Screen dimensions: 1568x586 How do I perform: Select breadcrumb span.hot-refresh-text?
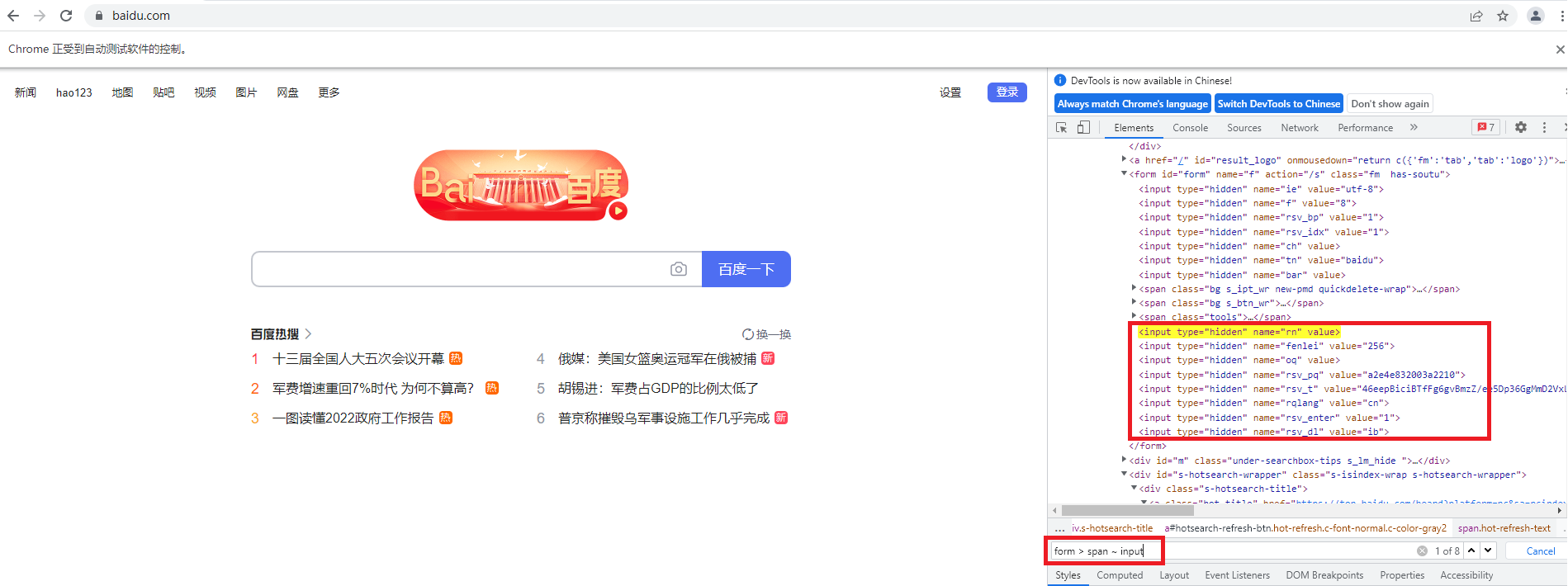point(1504,528)
